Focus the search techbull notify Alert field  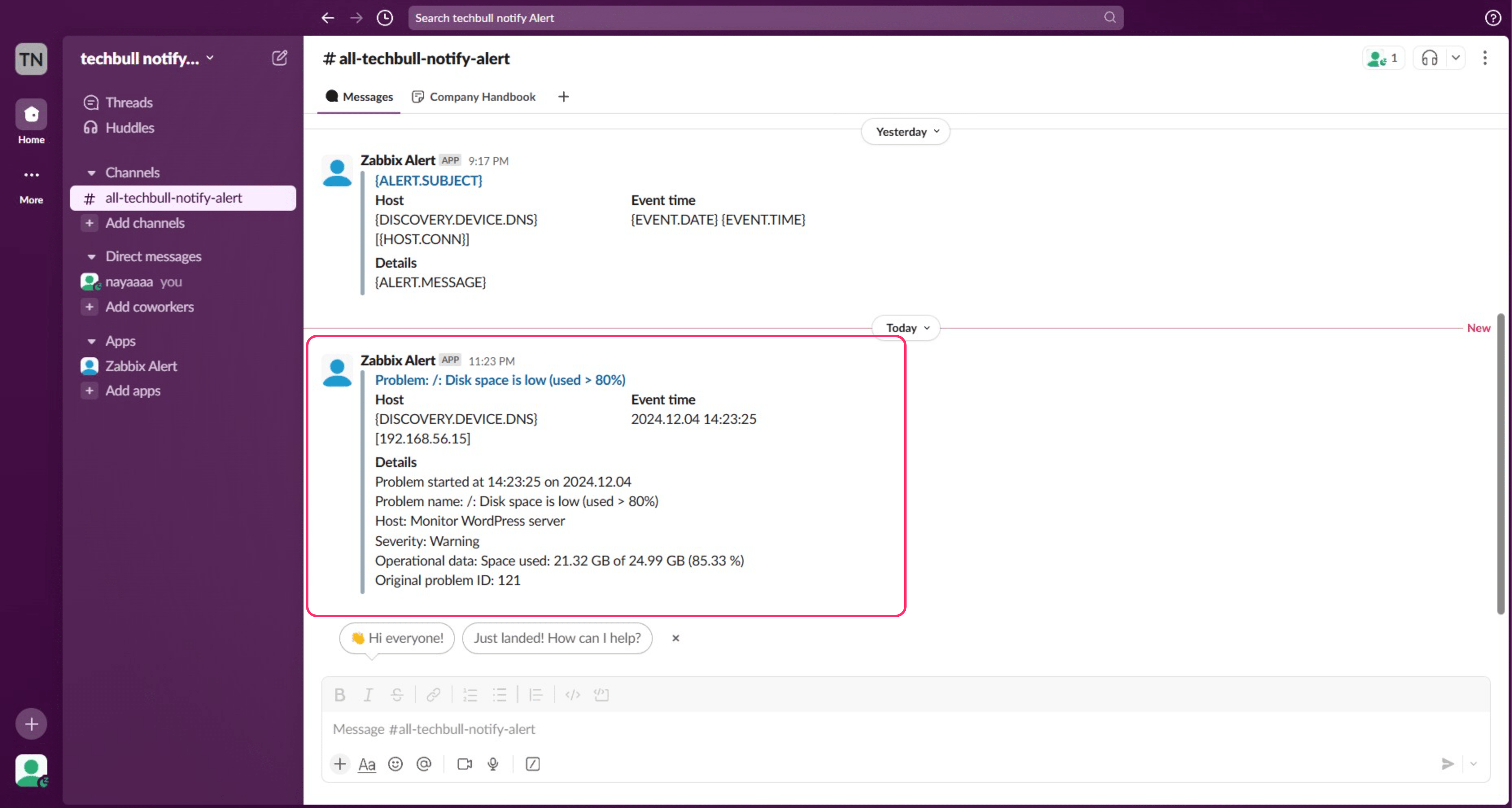[757, 17]
